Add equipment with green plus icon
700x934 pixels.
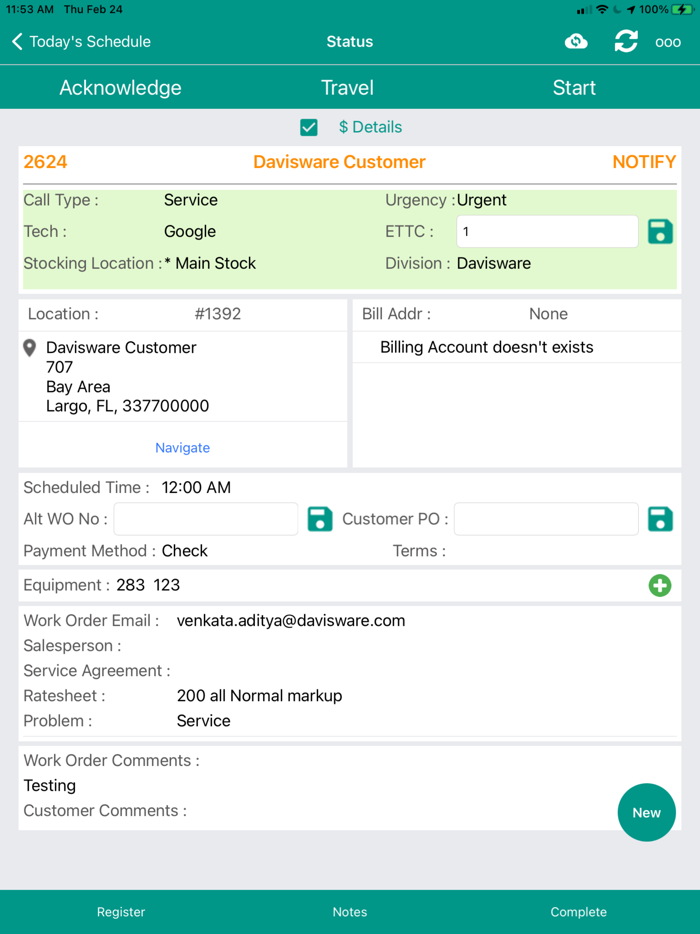click(660, 586)
